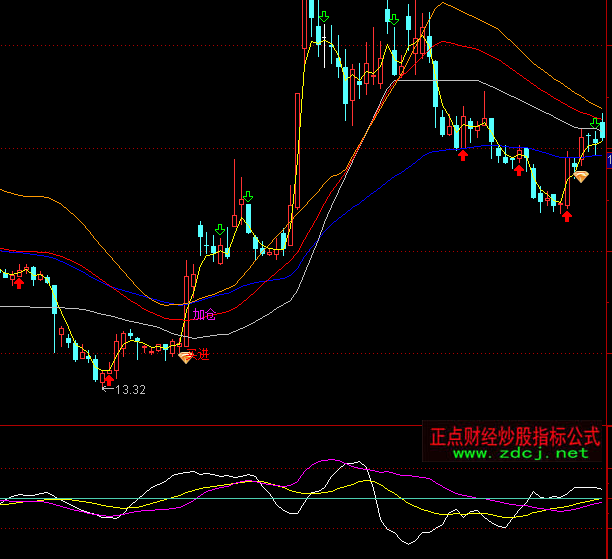The image size is (612, 559).
Task: Click the second green down arrow at top
Action: pyautogui.click(x=394, y=19)
